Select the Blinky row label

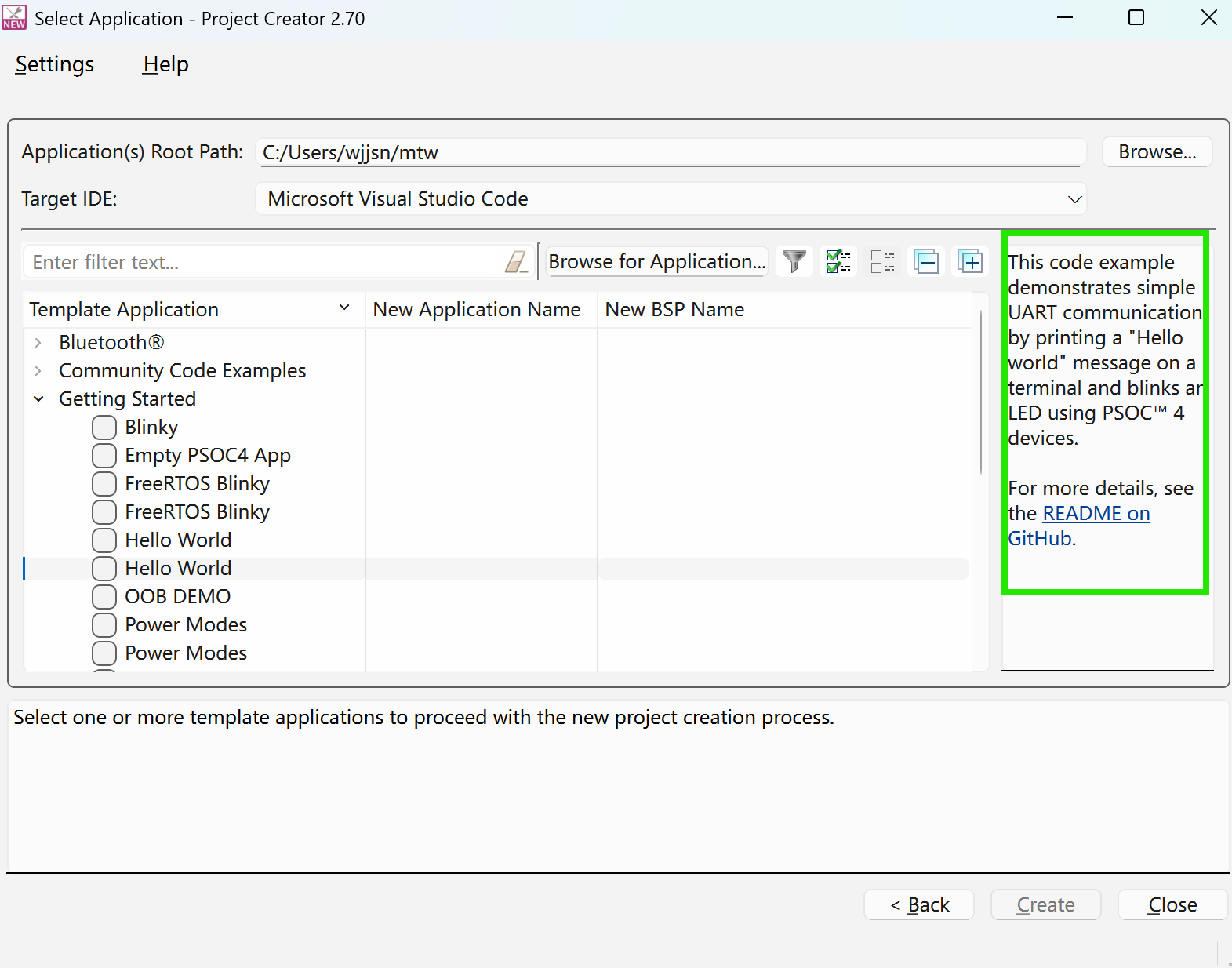click(151, 428)
